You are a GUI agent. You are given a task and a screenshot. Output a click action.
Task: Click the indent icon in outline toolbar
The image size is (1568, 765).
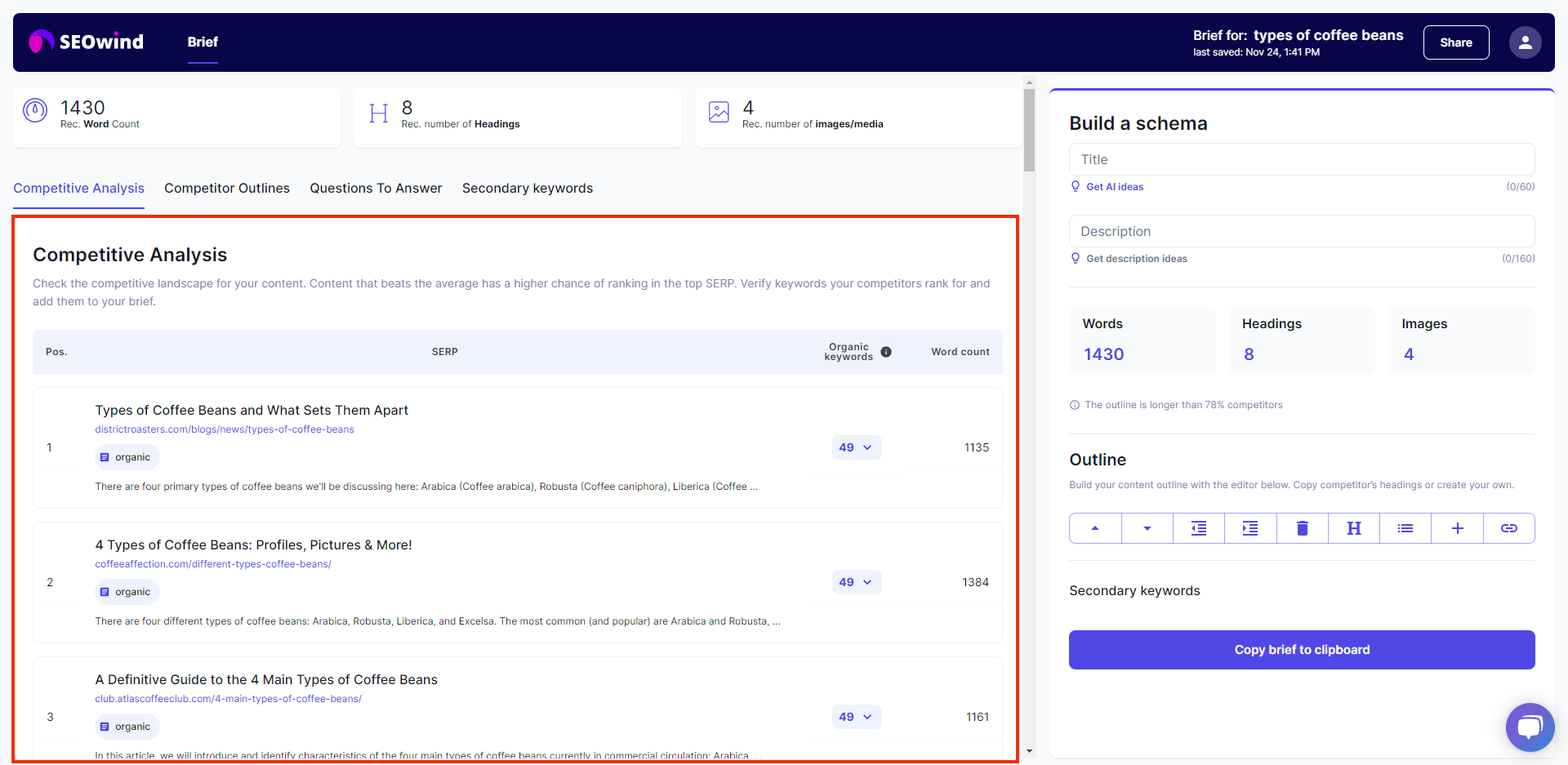(x=1250, y=528)
